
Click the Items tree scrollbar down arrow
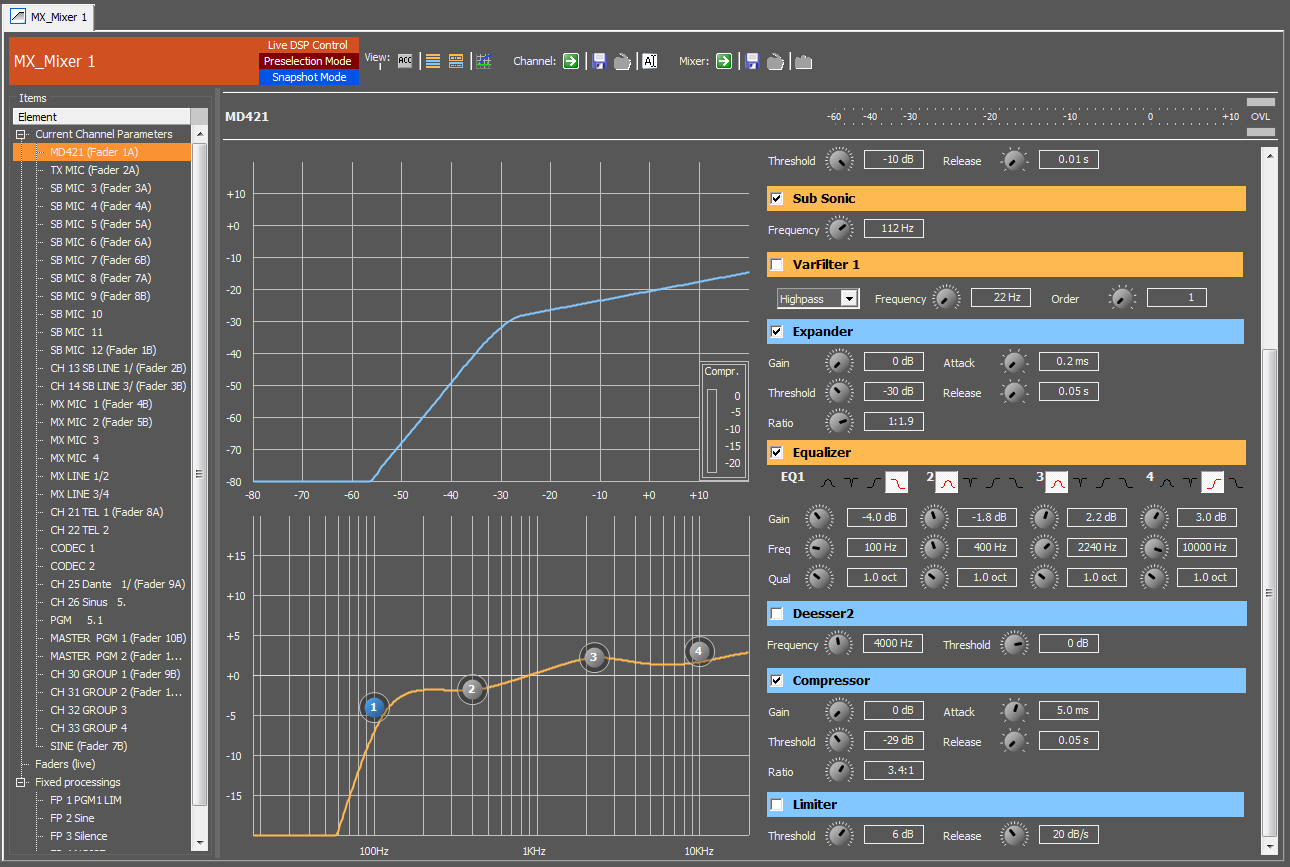pos(200,844)
